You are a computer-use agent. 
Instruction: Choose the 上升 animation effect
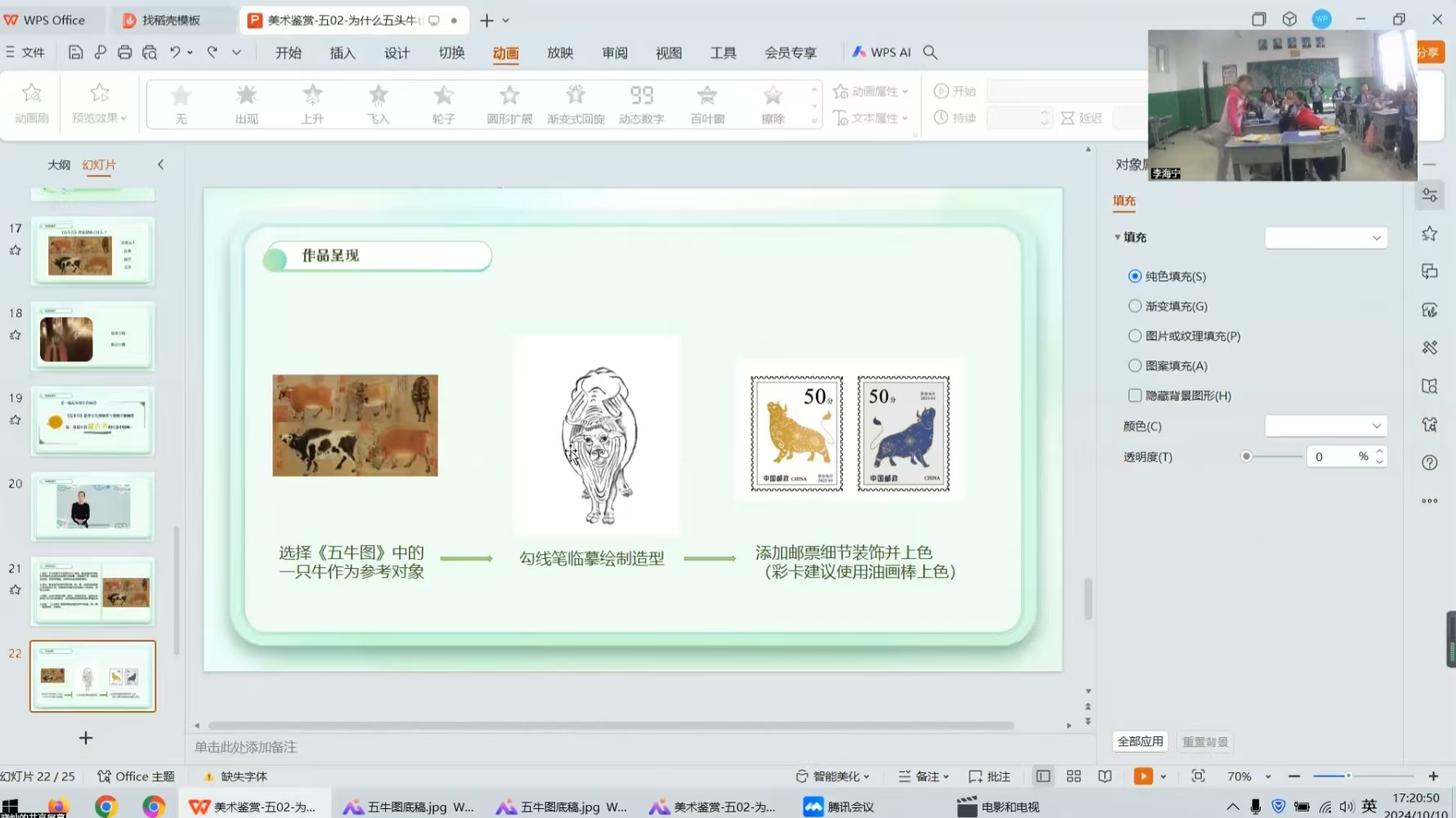click(x=312, y=105)
